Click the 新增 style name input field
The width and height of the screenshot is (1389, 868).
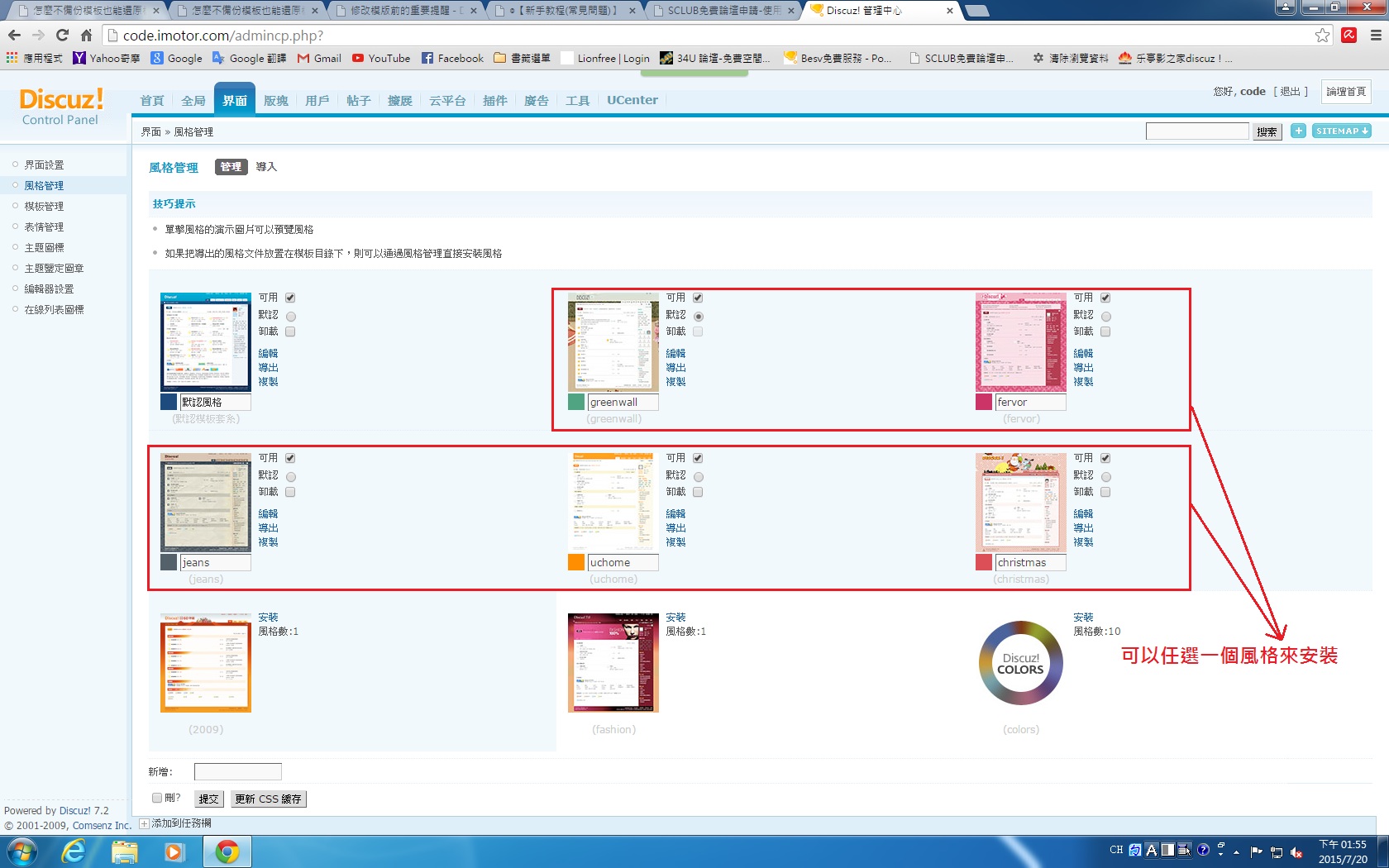point(238,771)
